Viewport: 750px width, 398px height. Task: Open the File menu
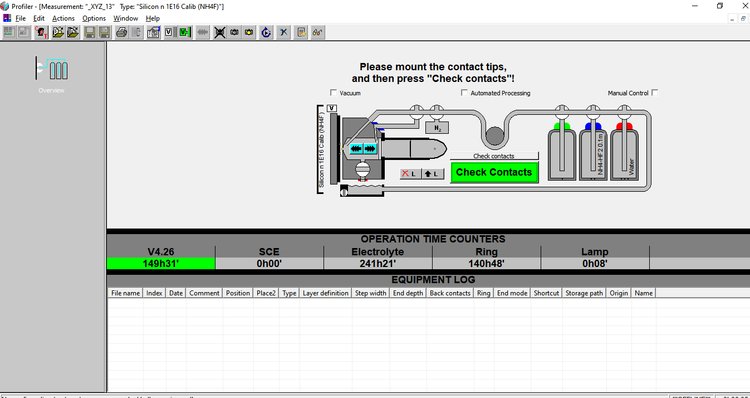point(20,18)
